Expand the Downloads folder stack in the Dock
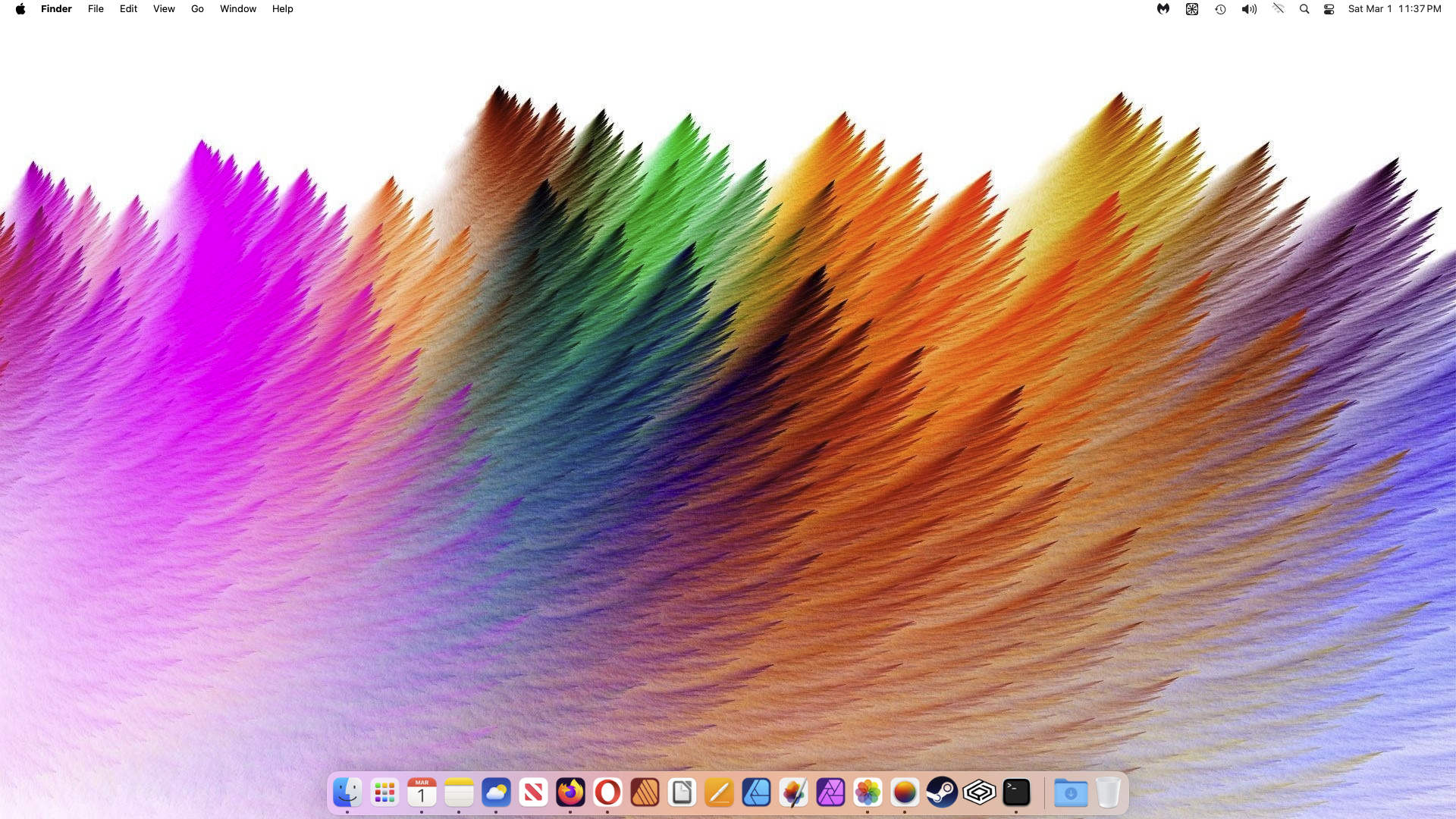The image size is (1456, 819). pos(1070,793)
